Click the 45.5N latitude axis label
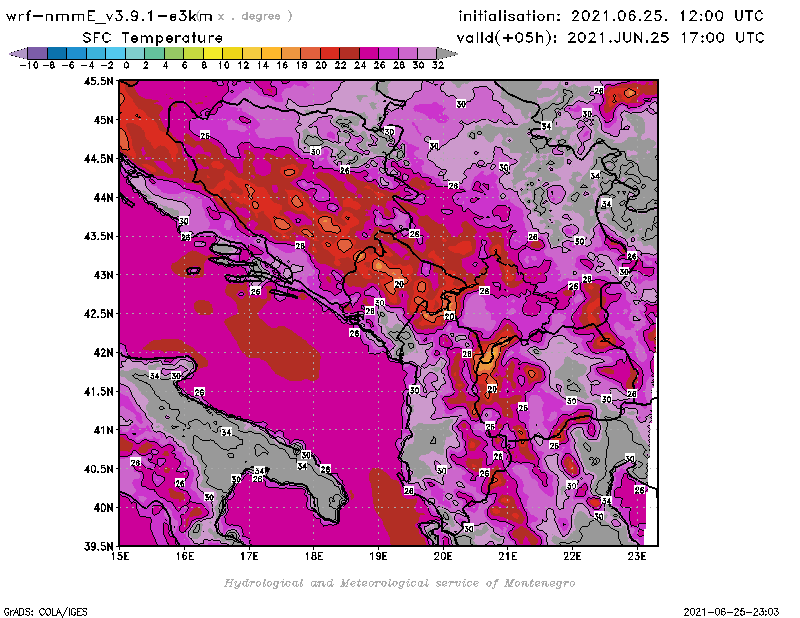 [x=98, y=81]
